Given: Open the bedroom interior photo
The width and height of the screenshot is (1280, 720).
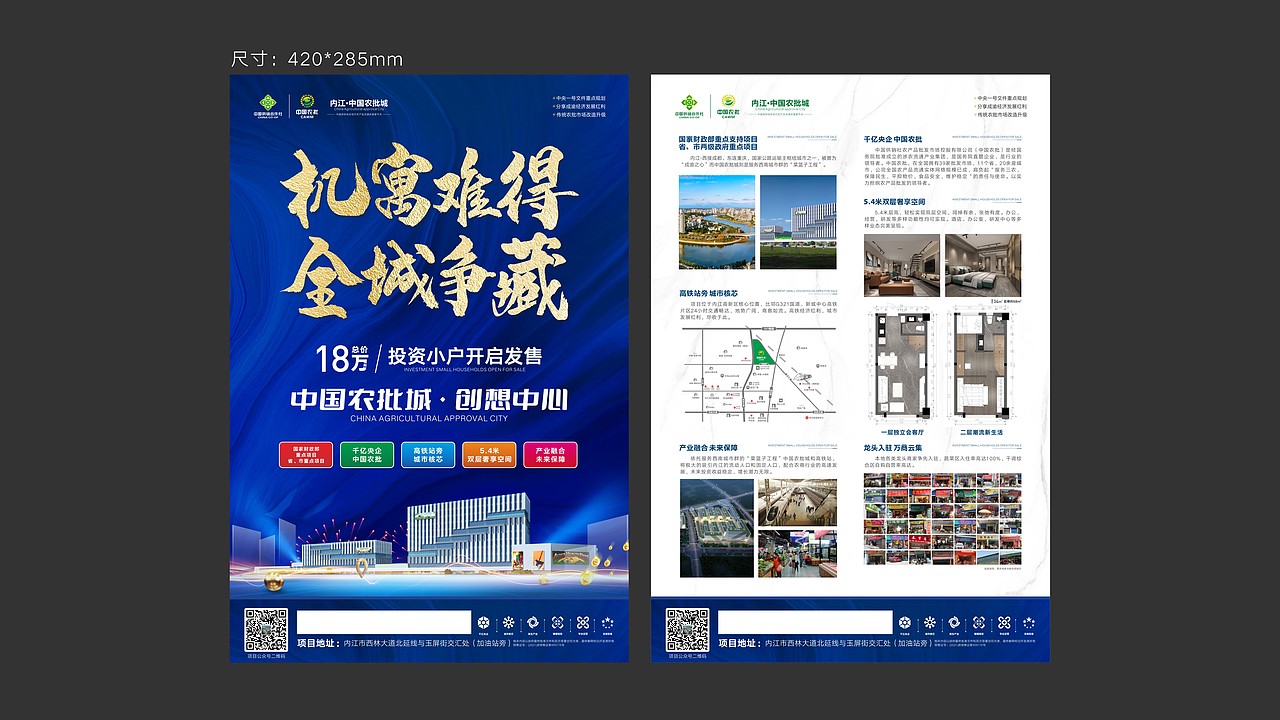Looking at the screenshot, I should point(983,265).
